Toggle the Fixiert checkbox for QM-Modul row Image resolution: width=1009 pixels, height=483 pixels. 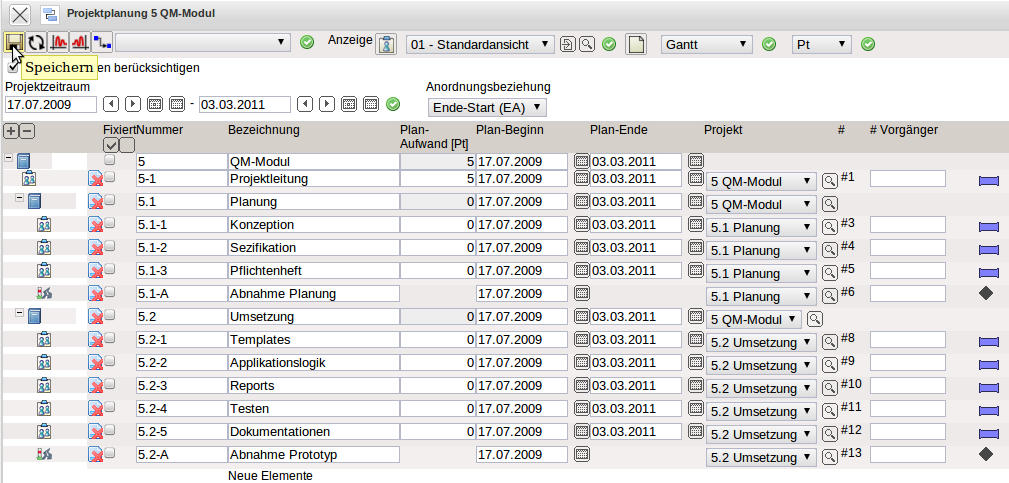tap(109, 159)
